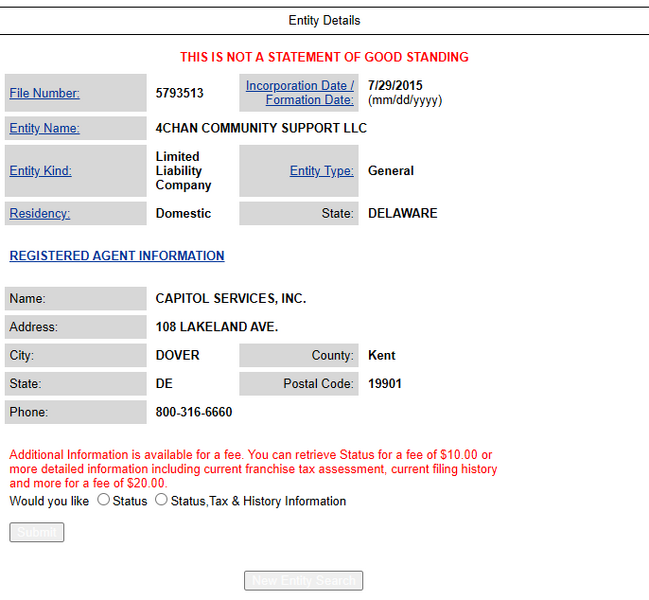Click the Submit button
Image resolution: width=649 pixels, height=600 pixels.
click(37, 532)
